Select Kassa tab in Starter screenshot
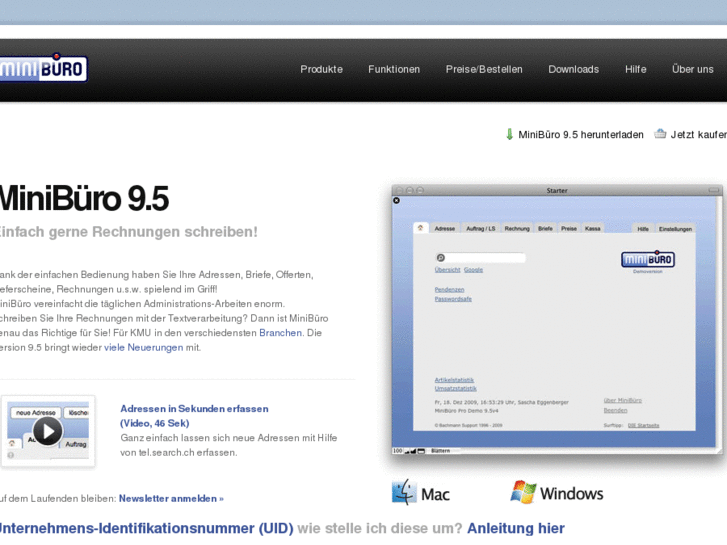This screenshot has width=727, height=545. (x=593, y=228)
